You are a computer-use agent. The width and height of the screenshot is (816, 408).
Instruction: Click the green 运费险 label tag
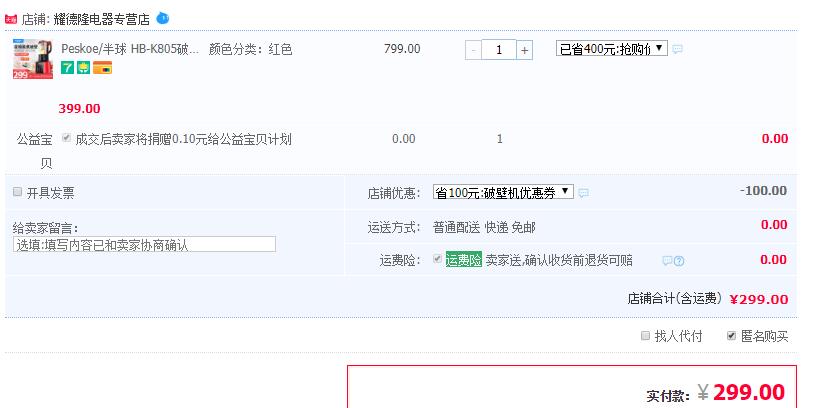pyautogui.click(x=464, y=260)
